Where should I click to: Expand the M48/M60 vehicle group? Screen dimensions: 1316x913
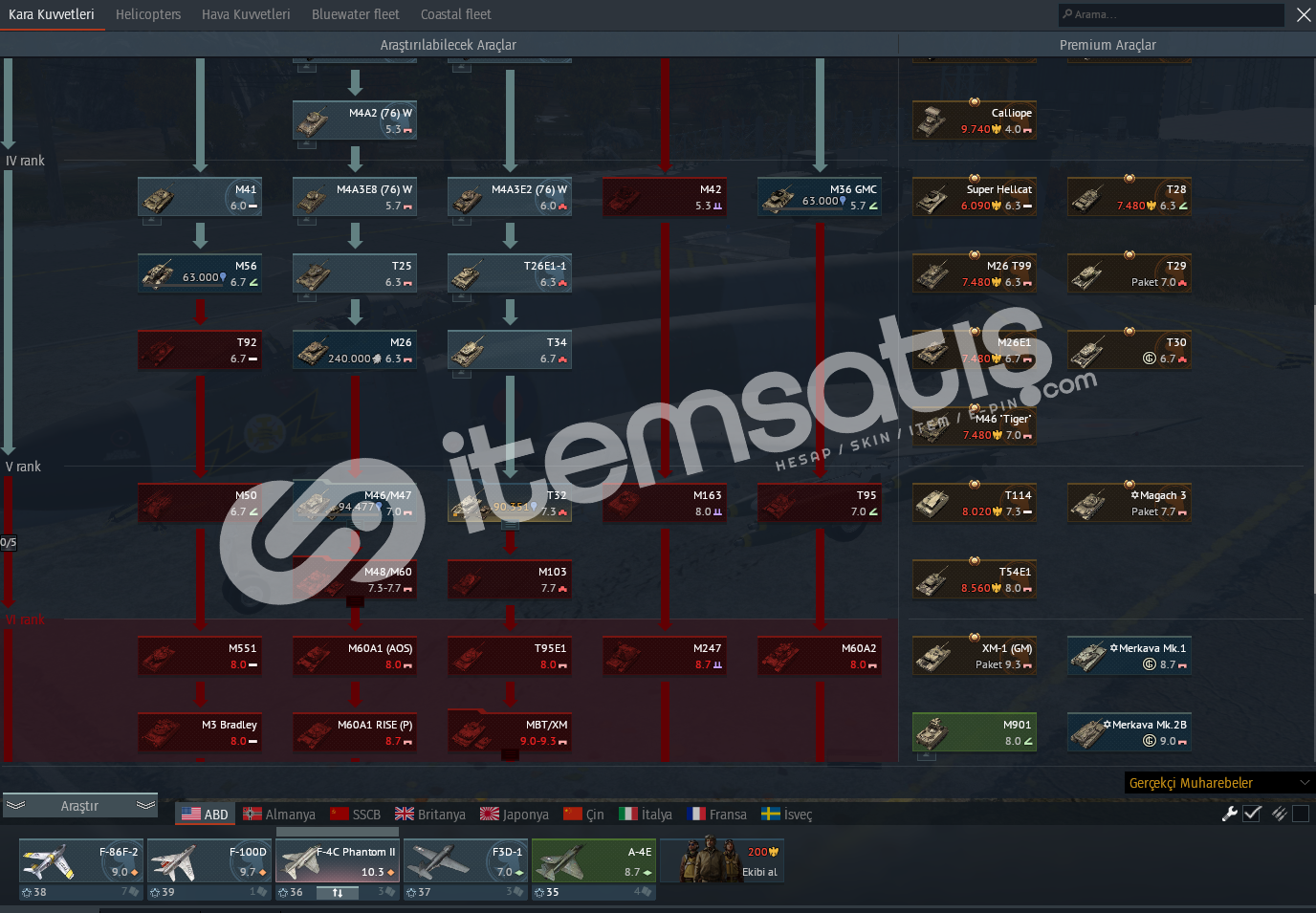355,601
